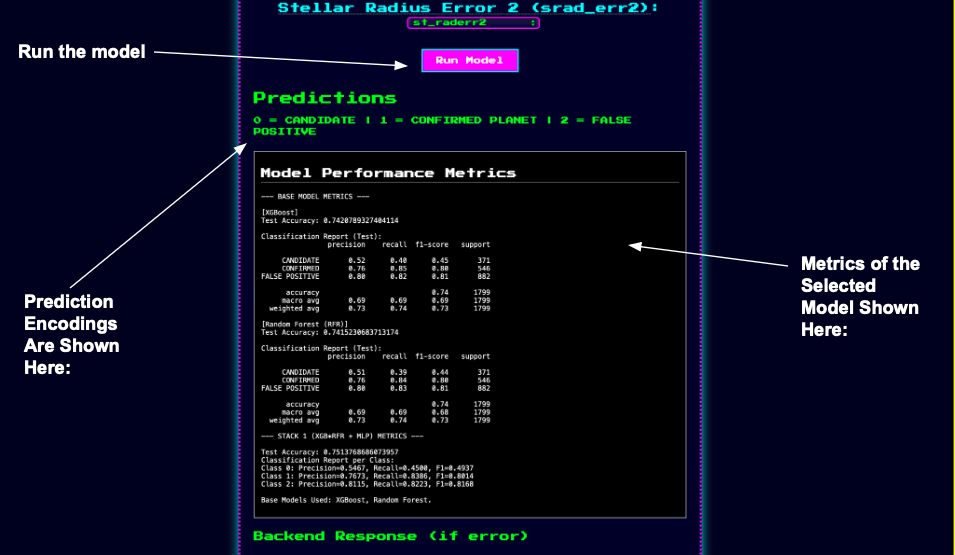Viewport: 955px width, 555px height.
Task: Click the CONFIRMED row with 0.84 recall
Action: click(385, 380)
